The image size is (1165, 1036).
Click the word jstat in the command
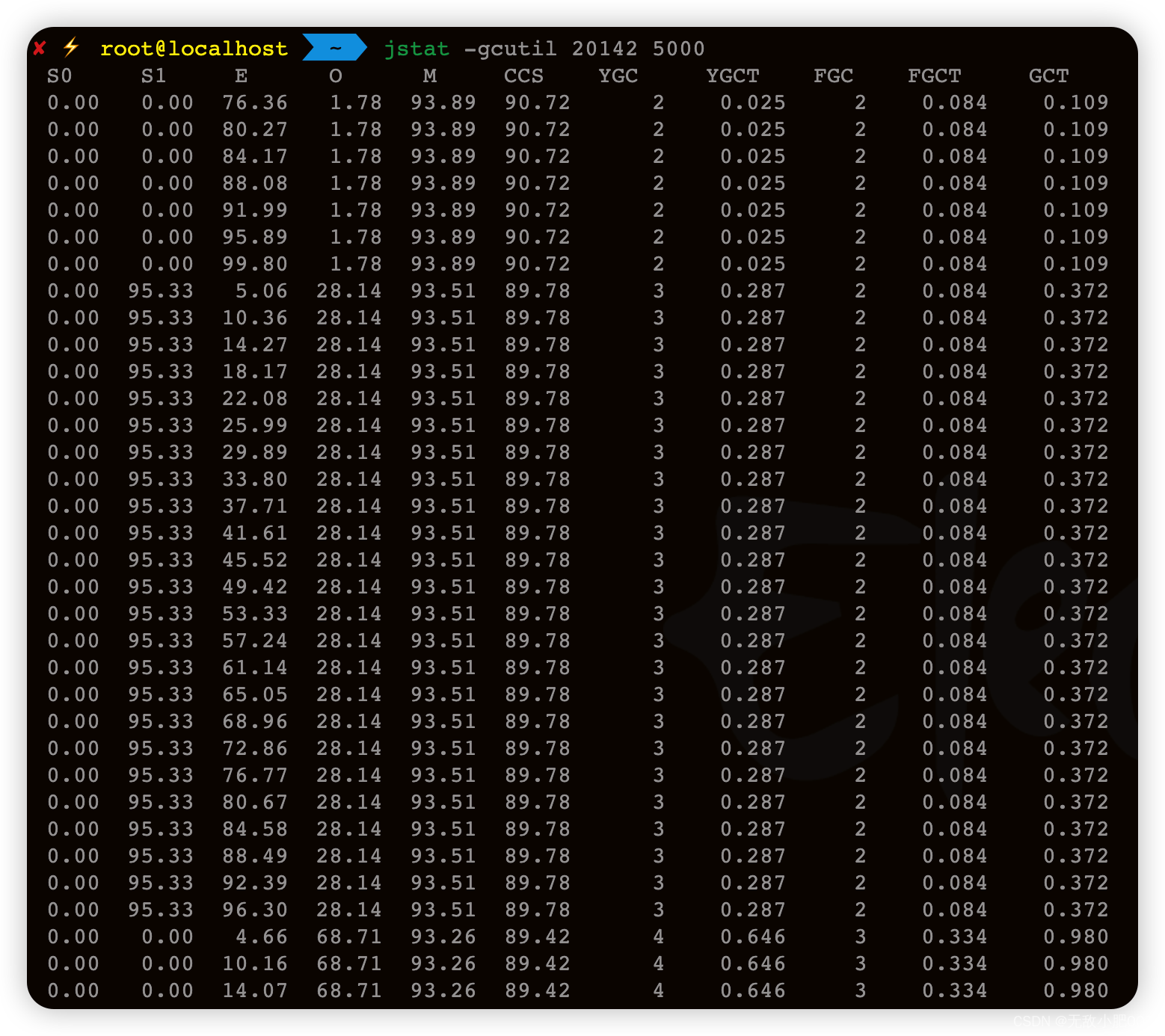(416, 49)
